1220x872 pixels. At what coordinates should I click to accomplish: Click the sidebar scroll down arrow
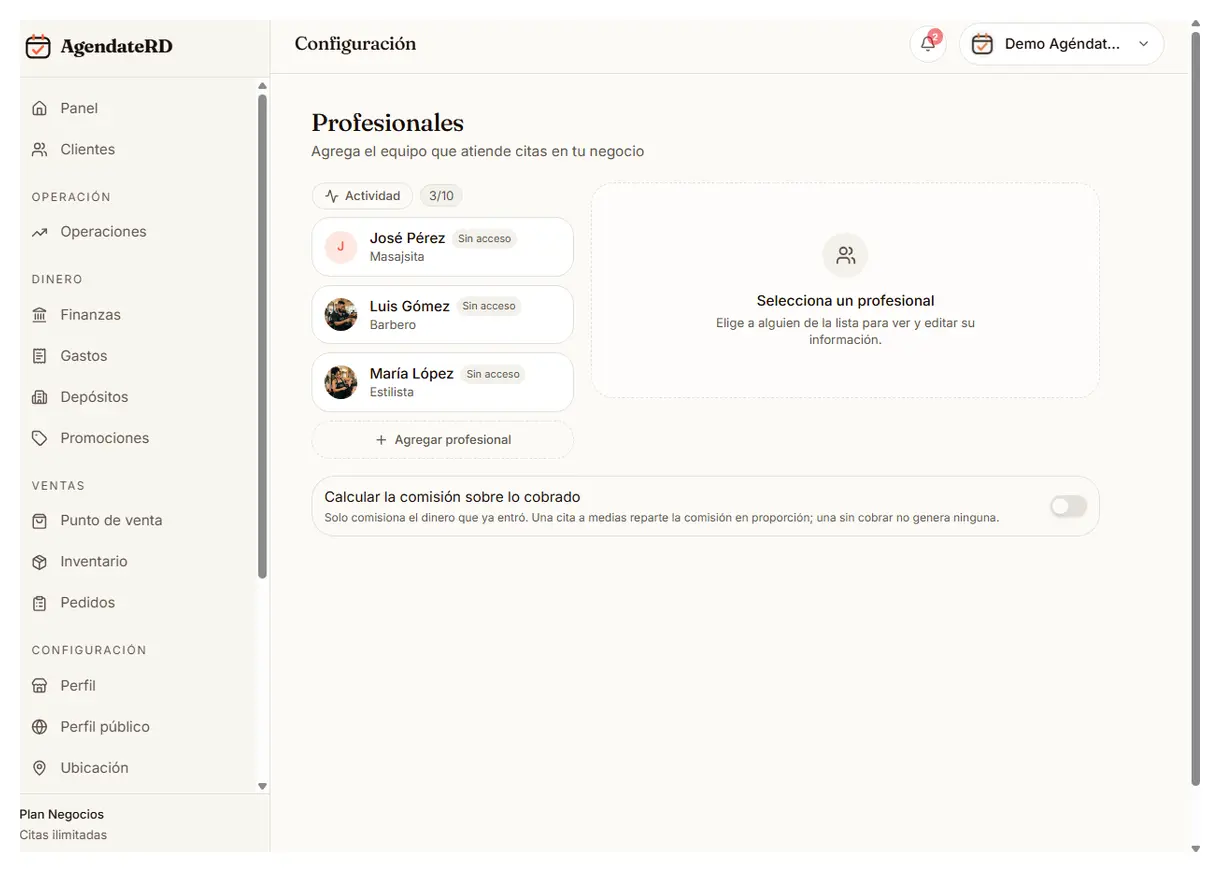(x=263, y=787)
